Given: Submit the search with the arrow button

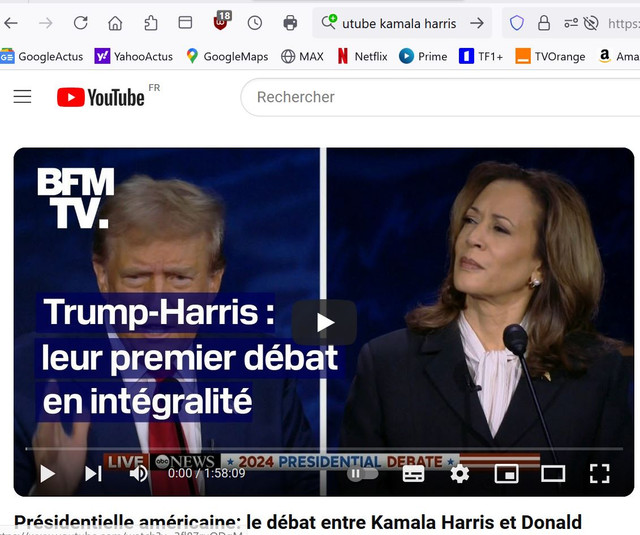Looking at the screenshot, I should pos(476,23).
